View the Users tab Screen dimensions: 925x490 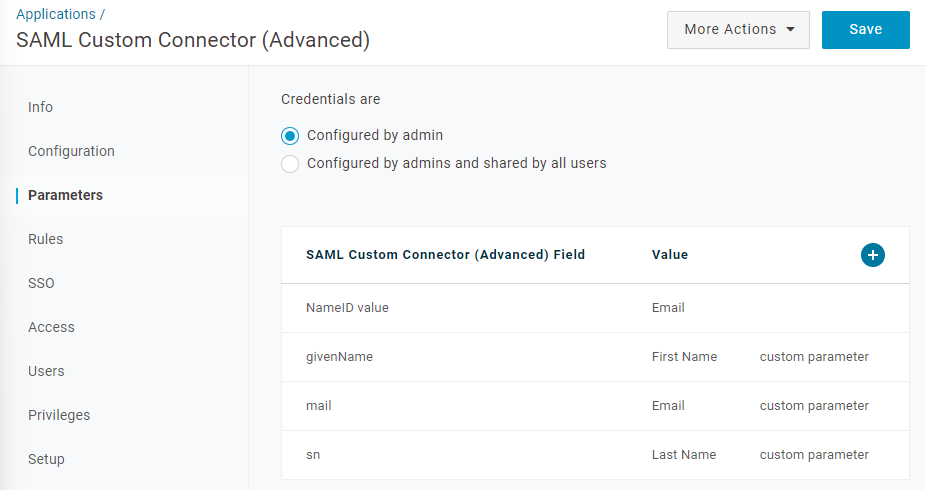46,371
